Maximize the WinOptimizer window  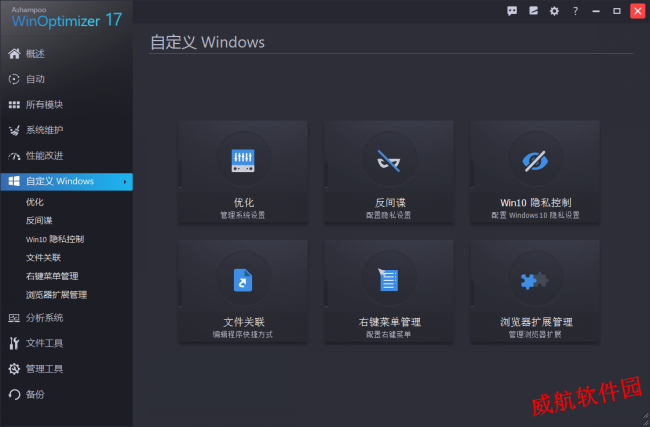(617, 11)
